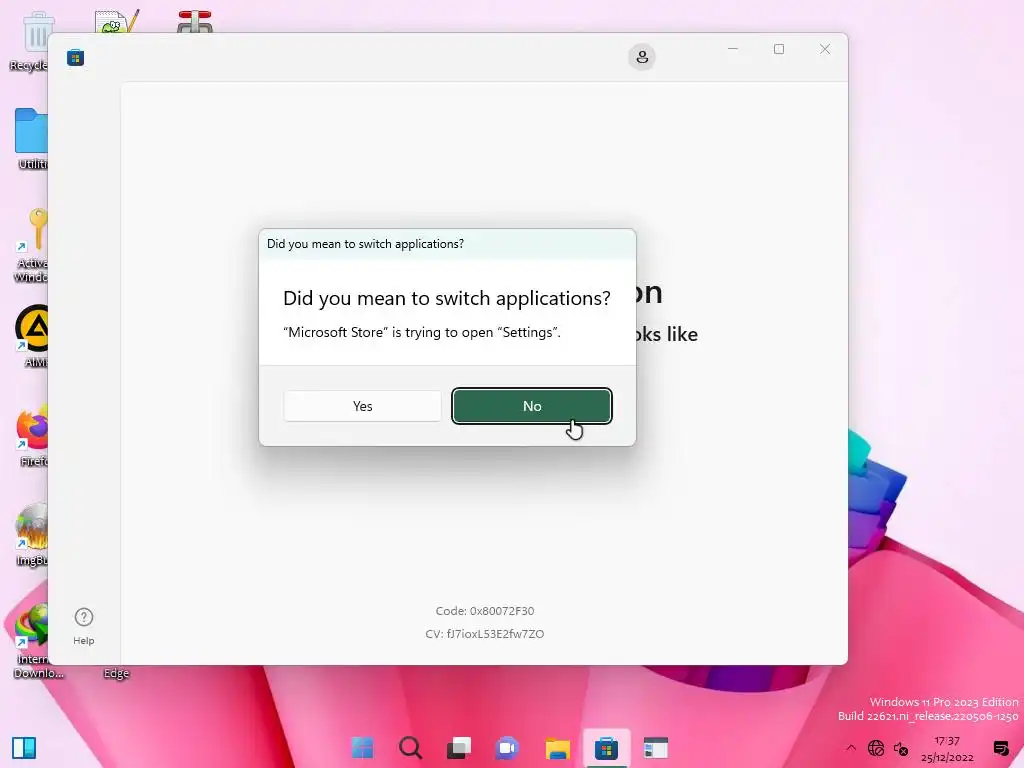
Task: Select the AIMP desktop shortcut
Action: click(x=33, y=336)
